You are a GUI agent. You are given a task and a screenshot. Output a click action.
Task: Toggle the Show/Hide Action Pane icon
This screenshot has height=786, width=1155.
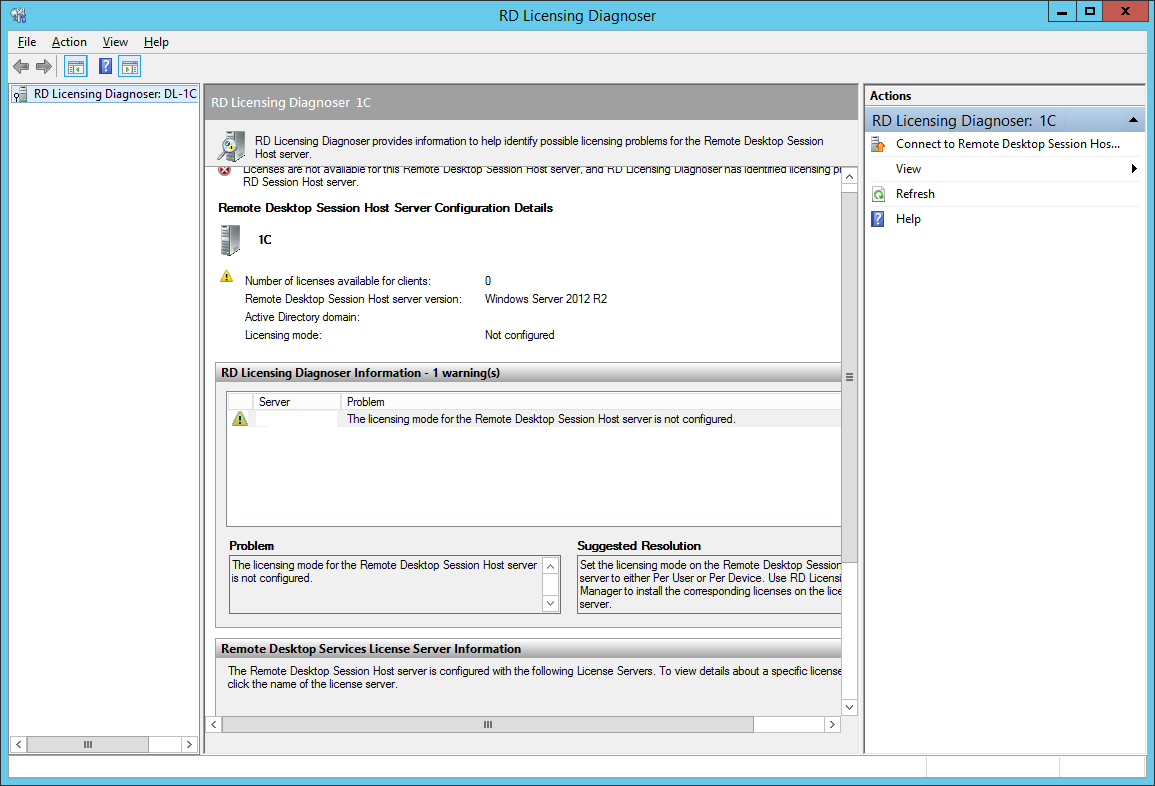click(x=130, y=67)
